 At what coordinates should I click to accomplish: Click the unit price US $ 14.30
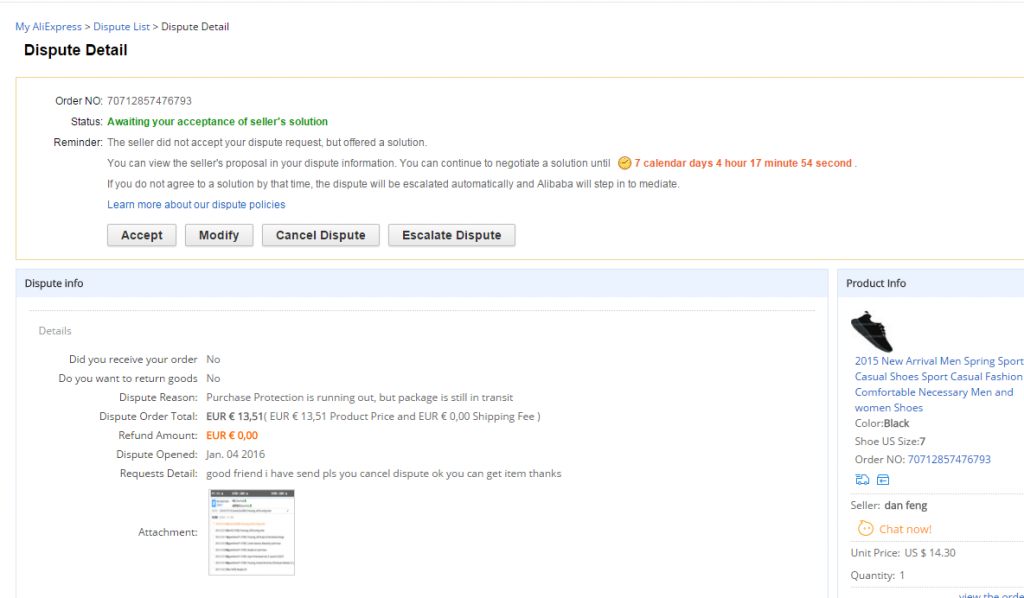pos(930,553)
